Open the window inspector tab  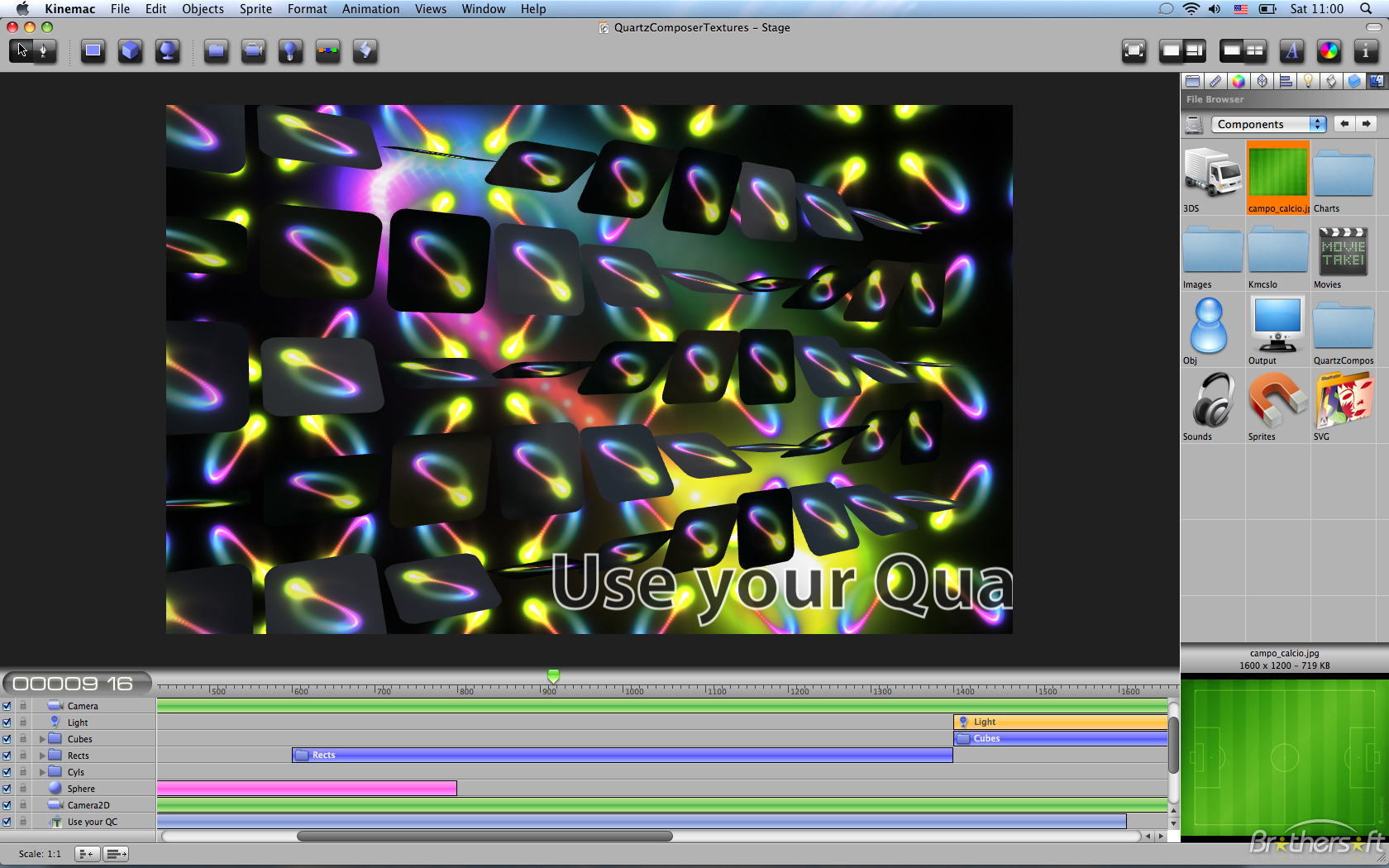coord(1192,81)
